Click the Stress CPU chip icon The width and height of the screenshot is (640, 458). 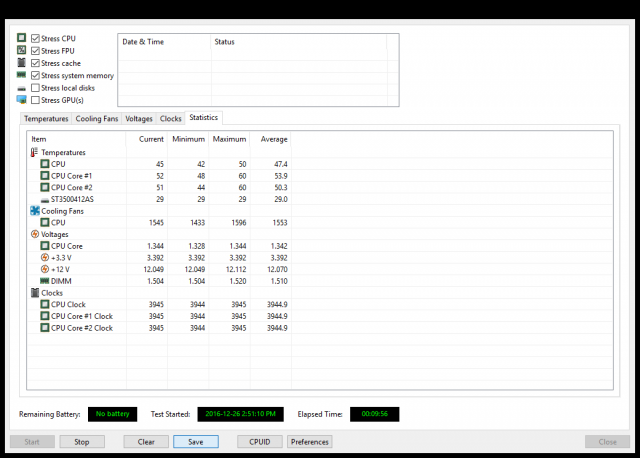pos(22,38)
